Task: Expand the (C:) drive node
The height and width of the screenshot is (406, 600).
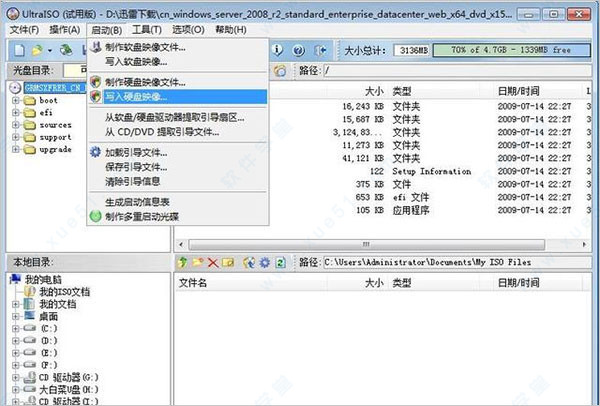Action: pos(17,327)
